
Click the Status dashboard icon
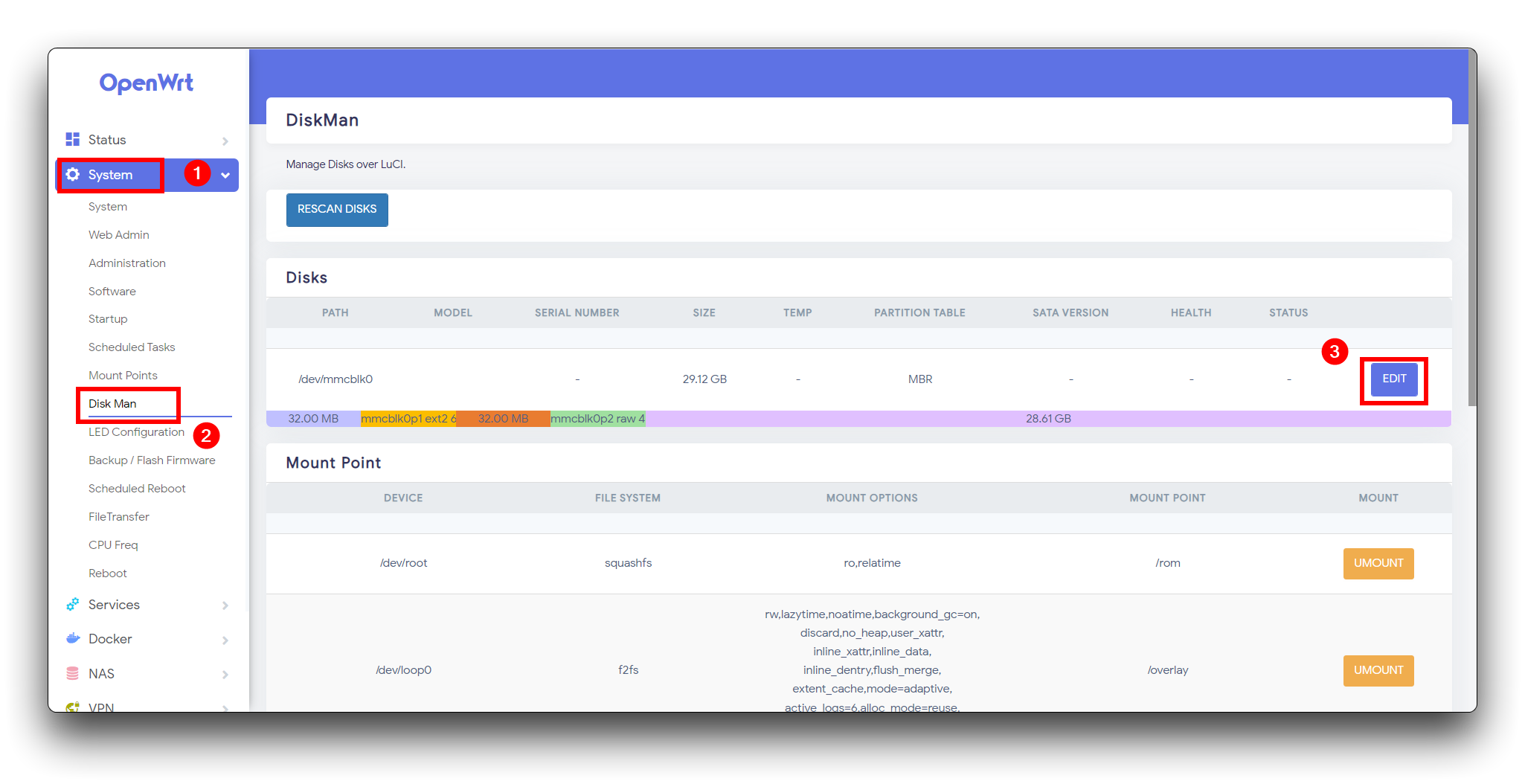click(72, 139)
